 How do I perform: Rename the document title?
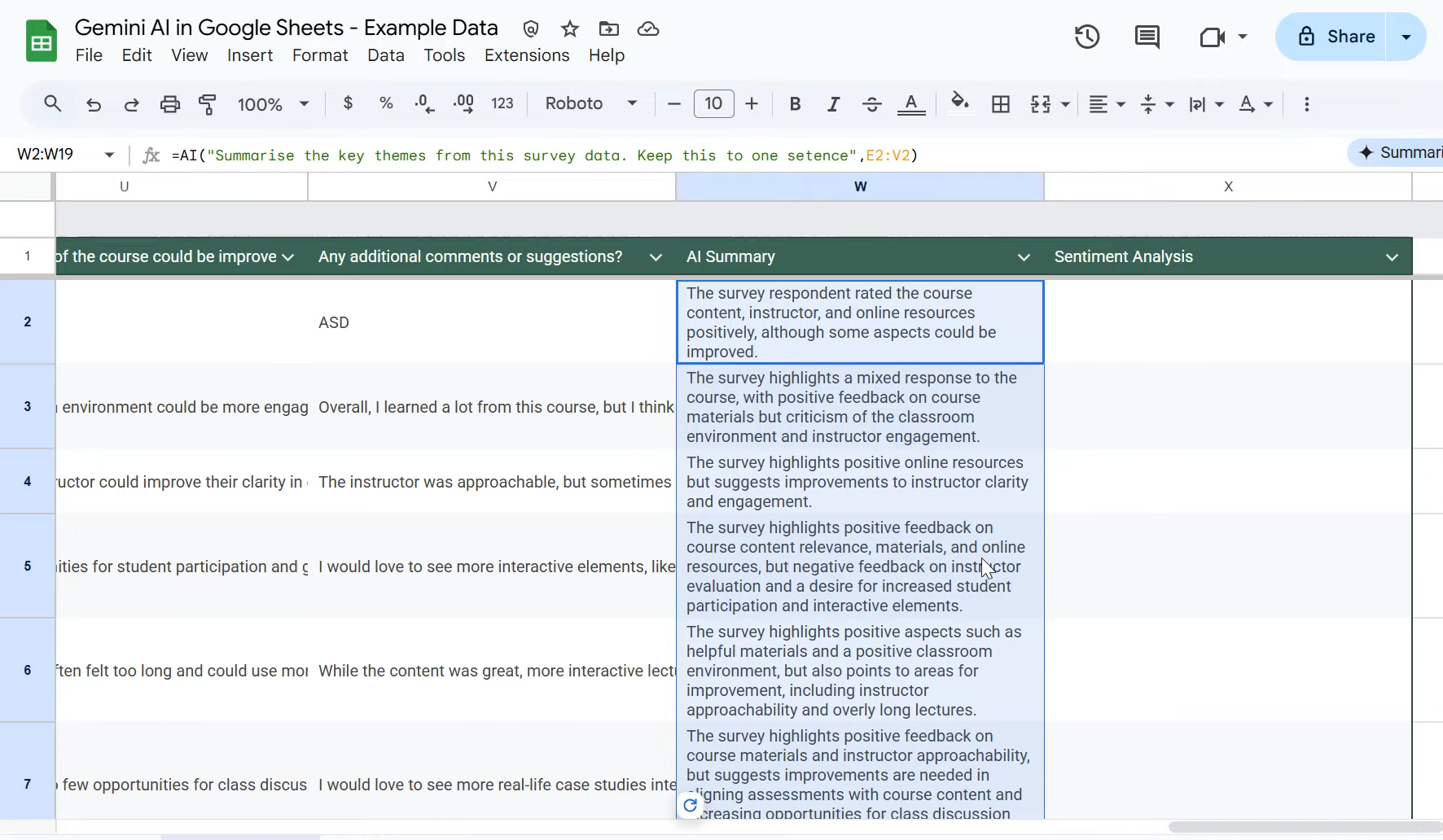[x=287, y=28]
